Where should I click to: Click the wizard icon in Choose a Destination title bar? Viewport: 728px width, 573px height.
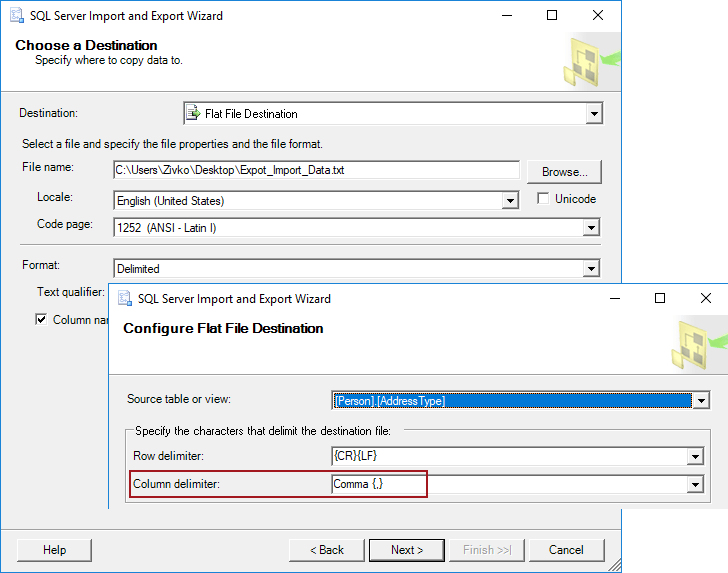click(x=17, y=15)
